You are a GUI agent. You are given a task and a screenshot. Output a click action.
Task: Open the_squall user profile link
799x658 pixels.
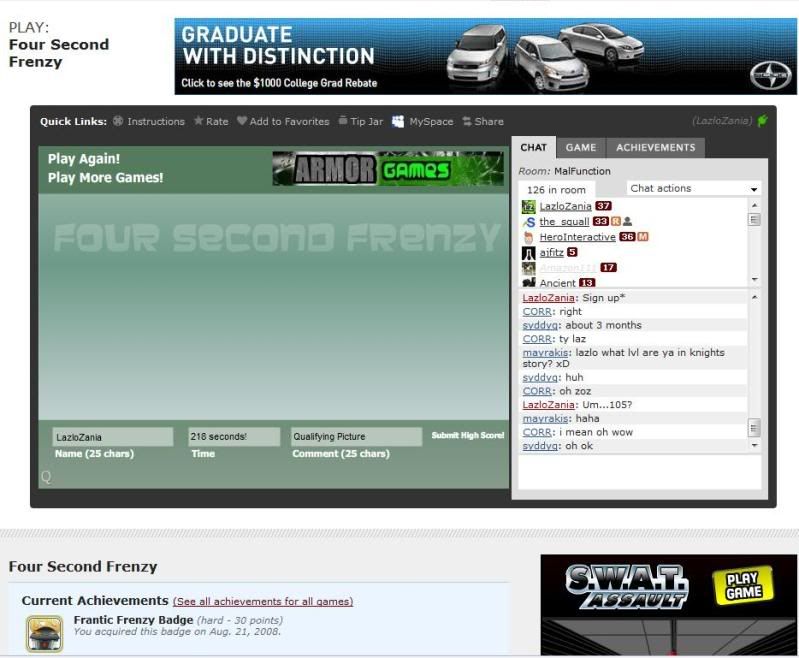[564, 222]
